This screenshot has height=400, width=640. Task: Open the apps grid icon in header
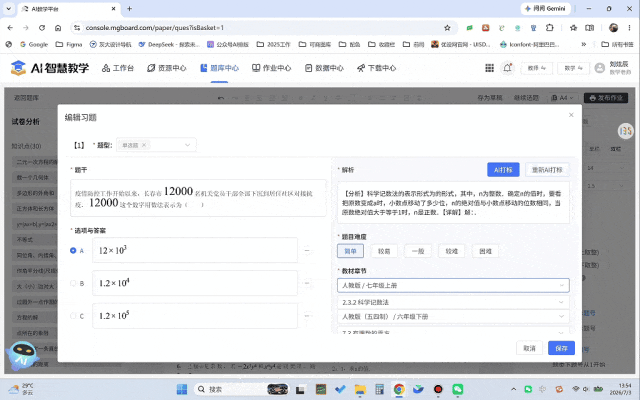point(489,68)
